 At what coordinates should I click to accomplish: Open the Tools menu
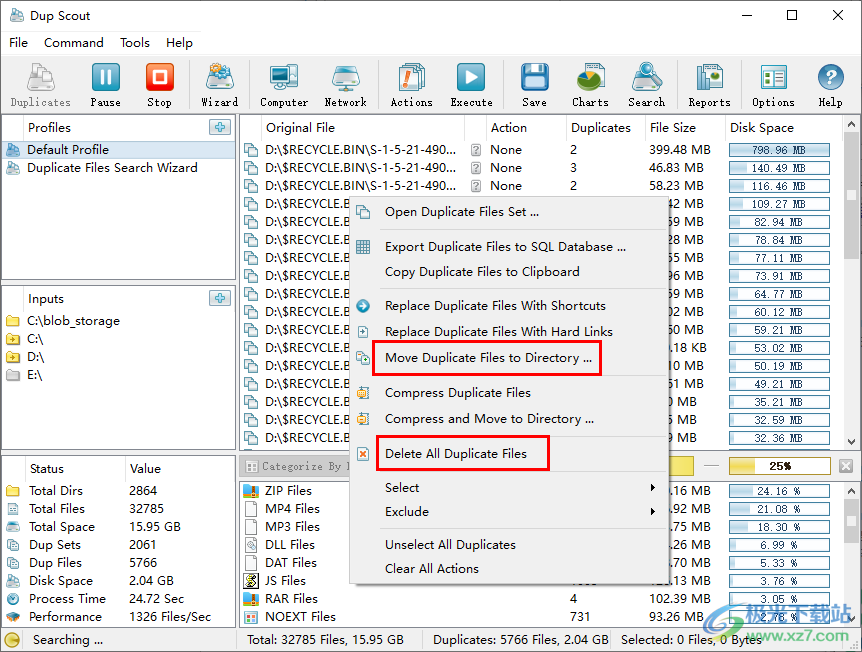(135, 42)
